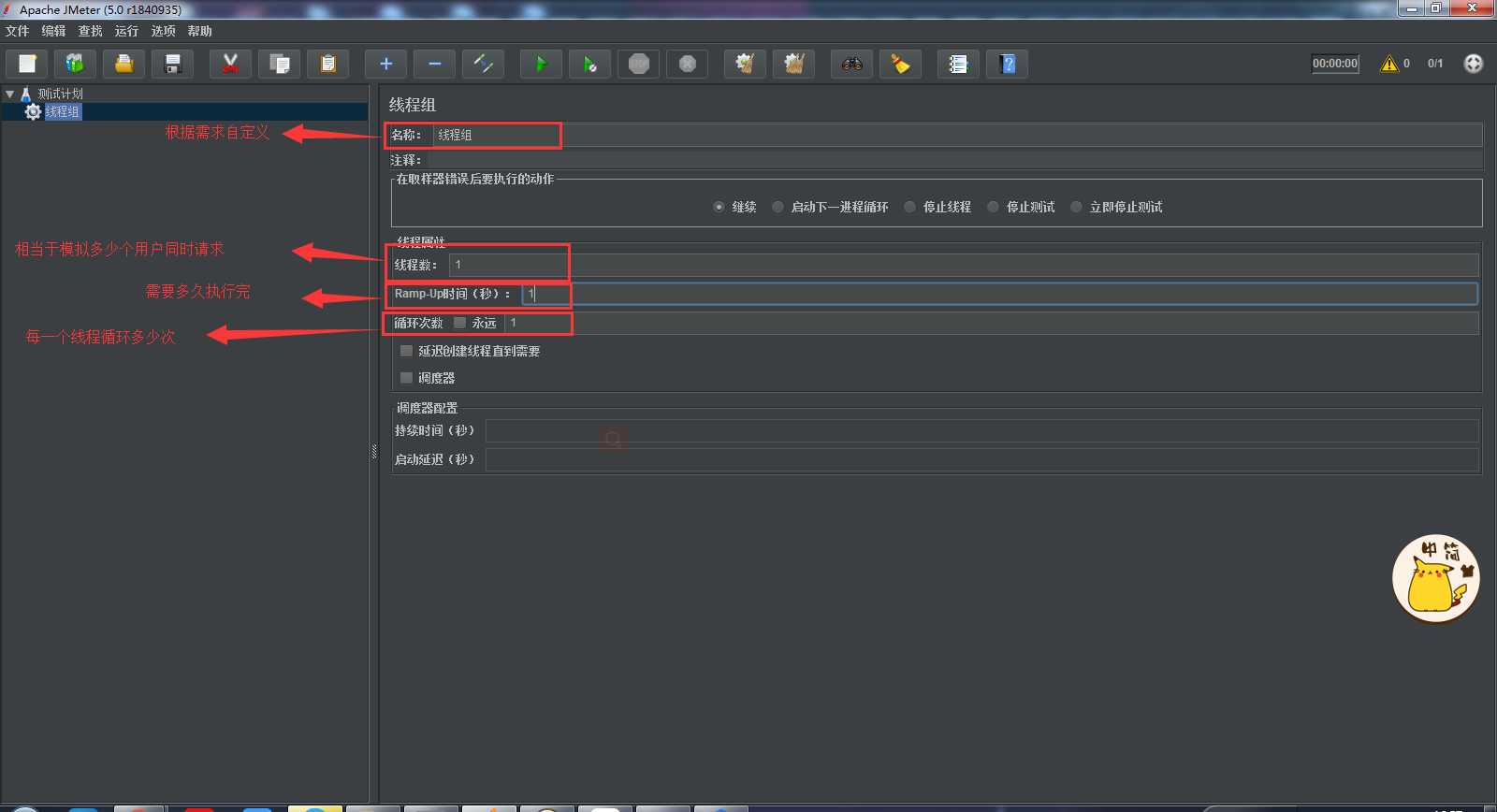Select the thread group gear item in tree

point(53,111)
